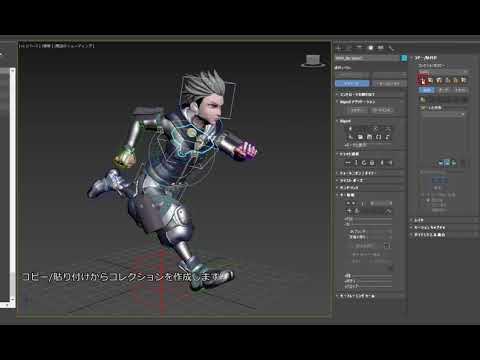Open the Copied Postures dropdown list

[x=442, y=114]
